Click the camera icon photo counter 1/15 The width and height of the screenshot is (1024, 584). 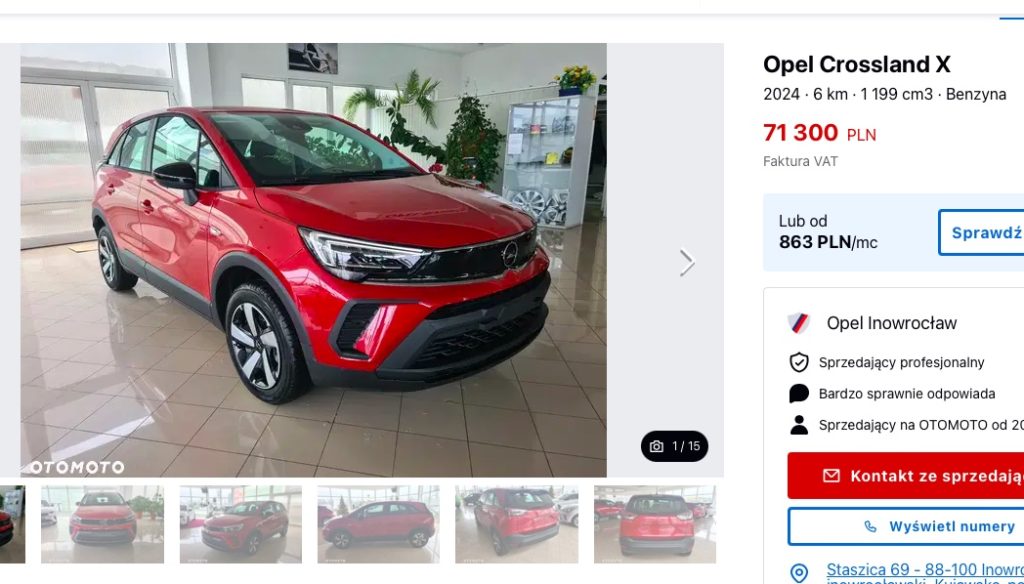click(x=674, y=446)
